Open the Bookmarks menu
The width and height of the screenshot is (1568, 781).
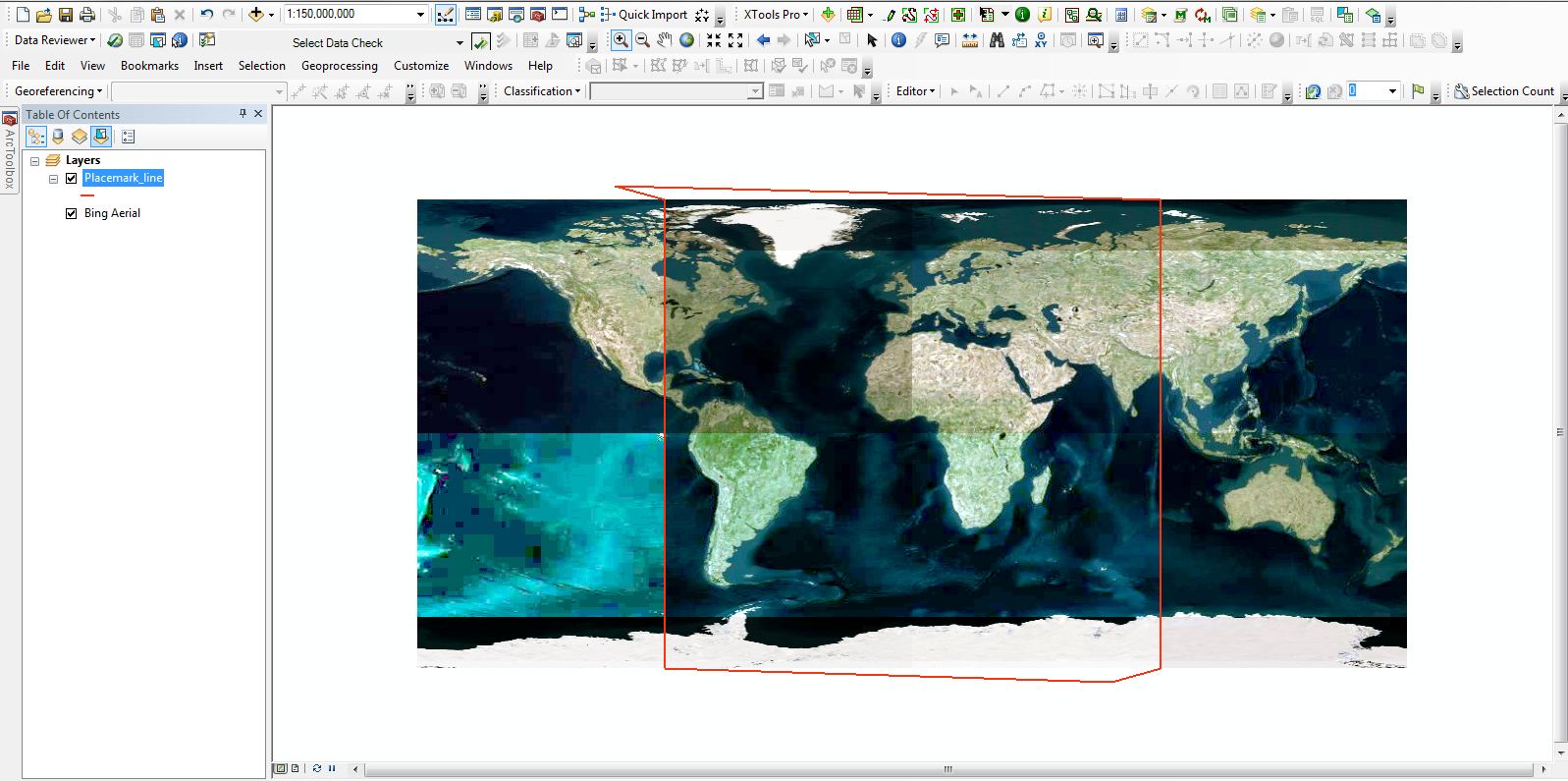coord(149,66)
